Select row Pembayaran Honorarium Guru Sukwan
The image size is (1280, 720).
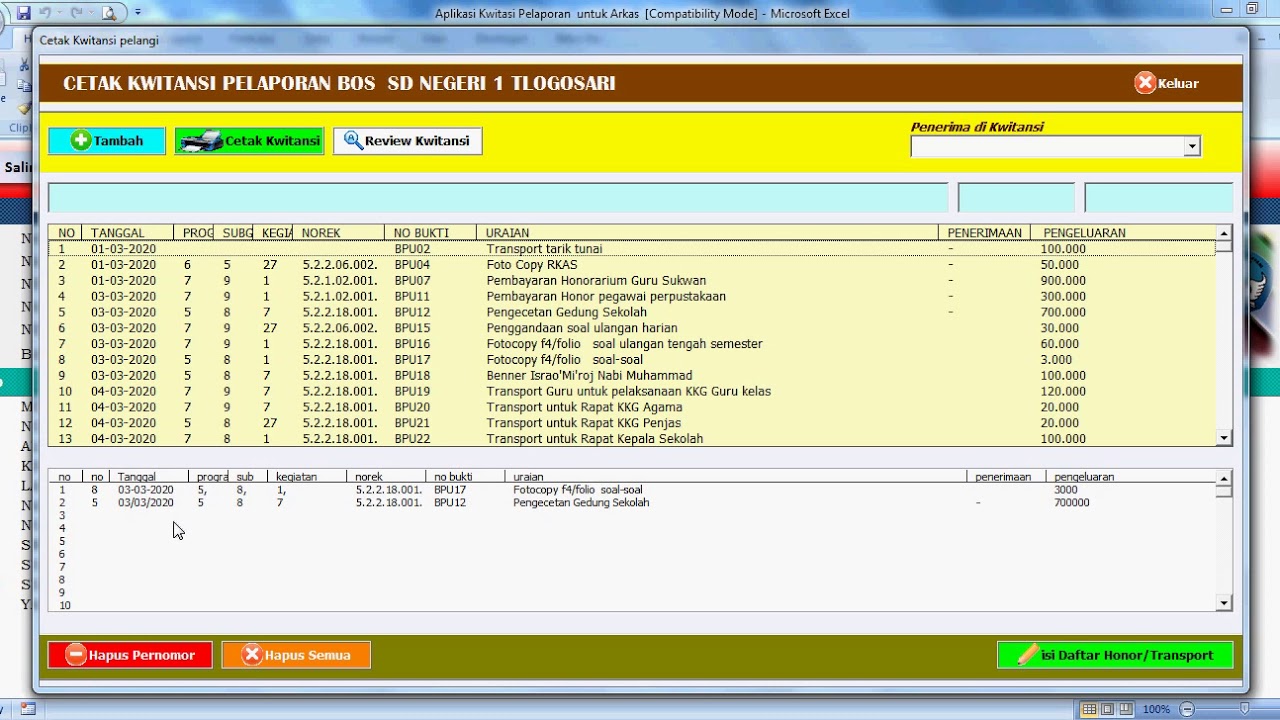(x=632, y=281)
